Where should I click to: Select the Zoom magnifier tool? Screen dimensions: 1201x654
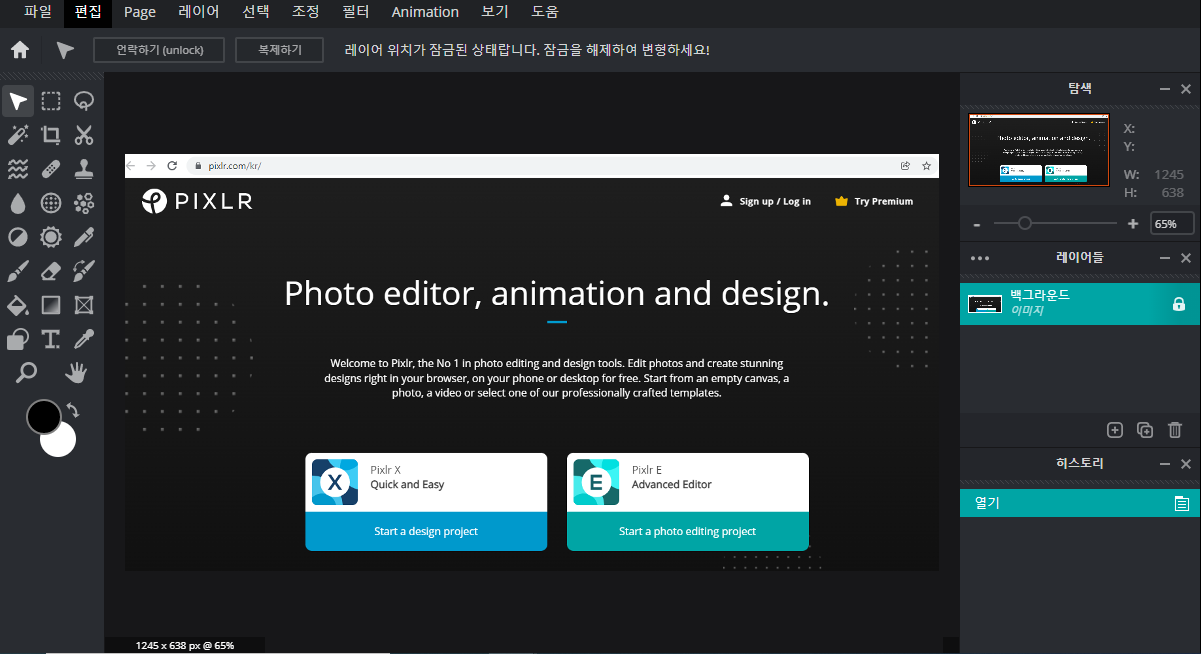tap(26, 372)
